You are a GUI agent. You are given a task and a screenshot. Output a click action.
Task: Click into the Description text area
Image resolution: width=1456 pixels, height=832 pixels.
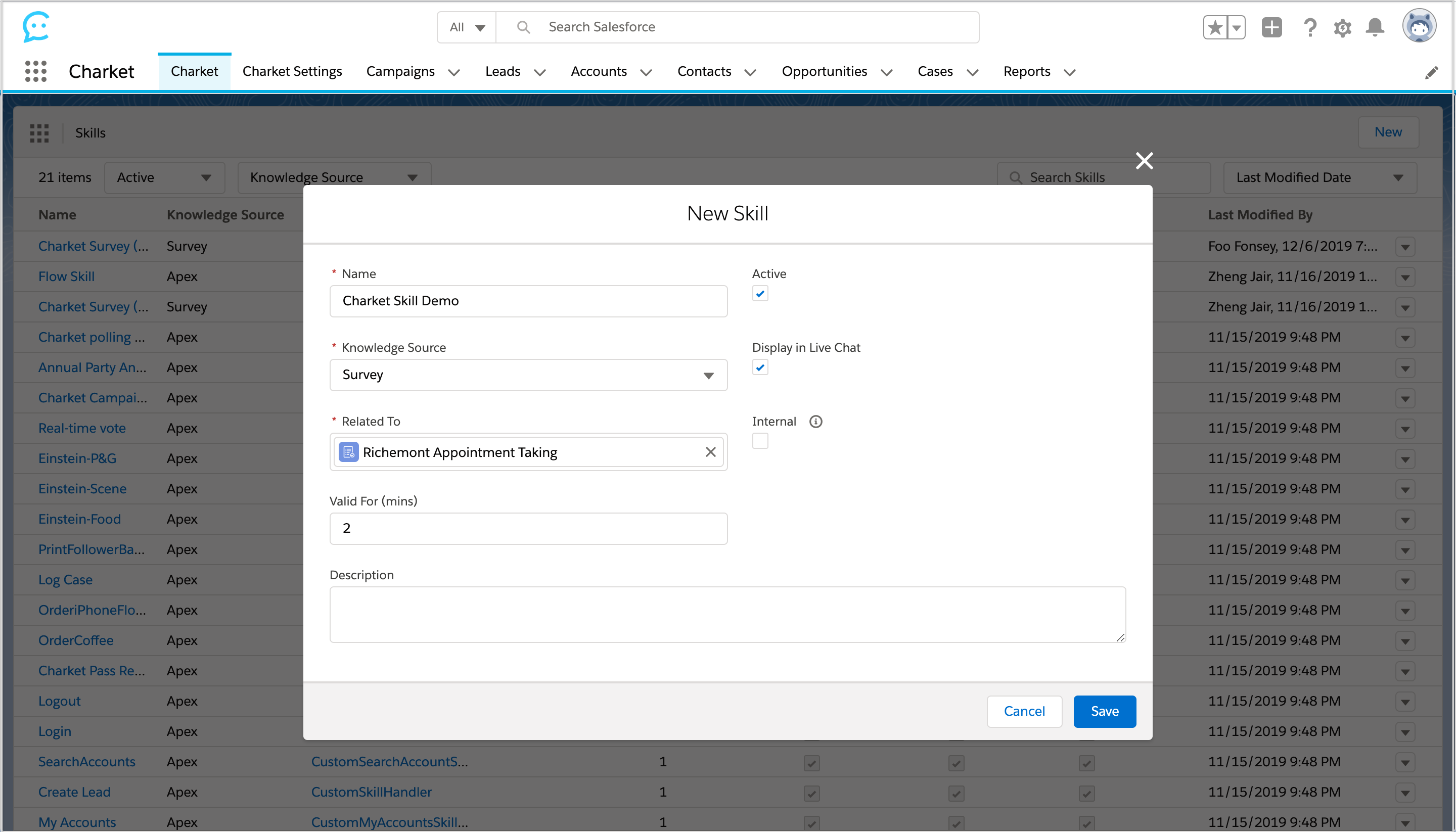[x=727, y=614]
